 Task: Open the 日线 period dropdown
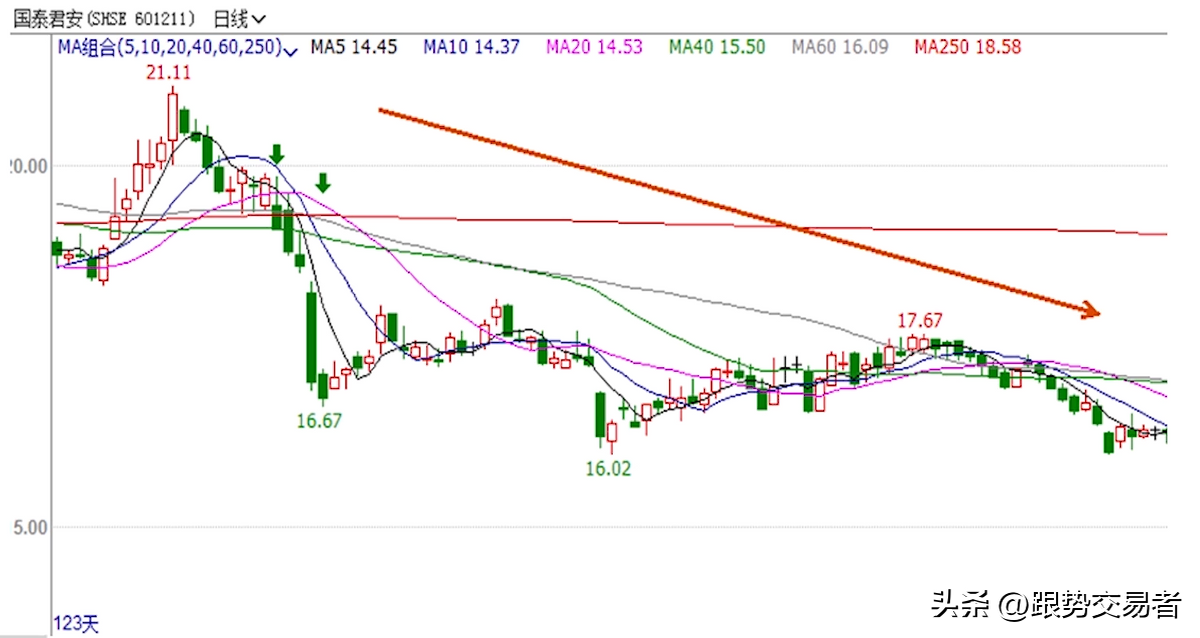click(240, 19)
